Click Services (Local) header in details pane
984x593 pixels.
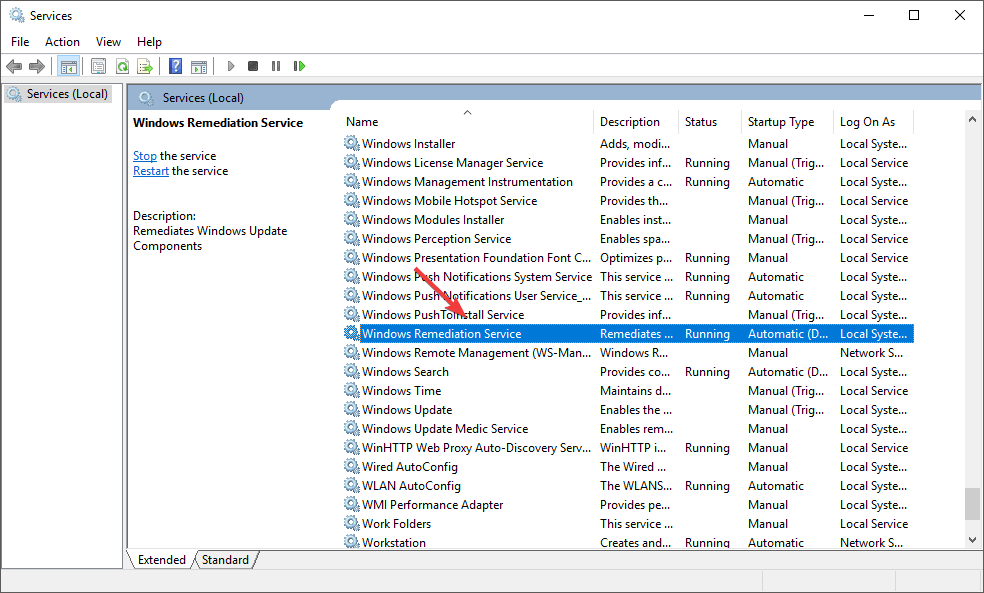tap(203, 98)
